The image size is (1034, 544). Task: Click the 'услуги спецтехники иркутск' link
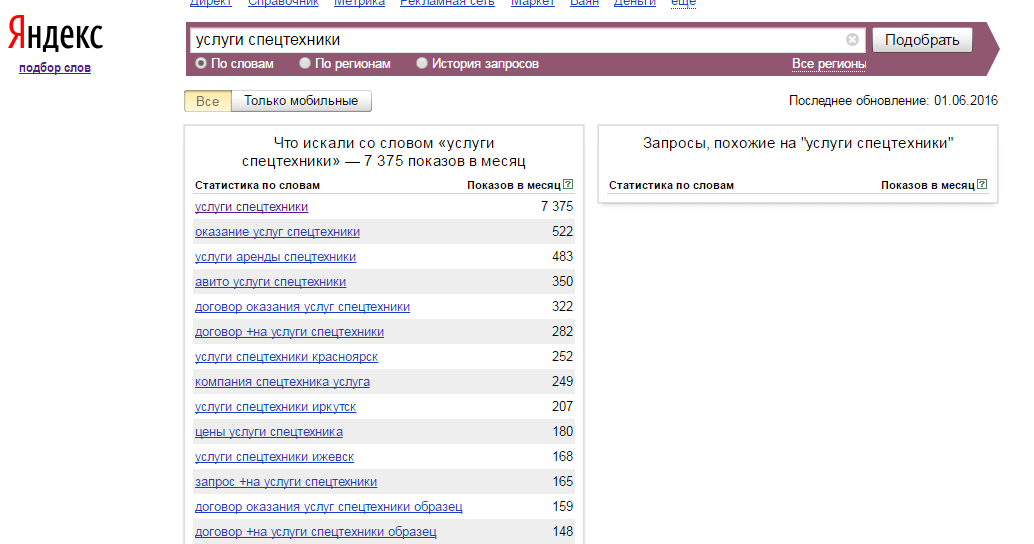275,407
